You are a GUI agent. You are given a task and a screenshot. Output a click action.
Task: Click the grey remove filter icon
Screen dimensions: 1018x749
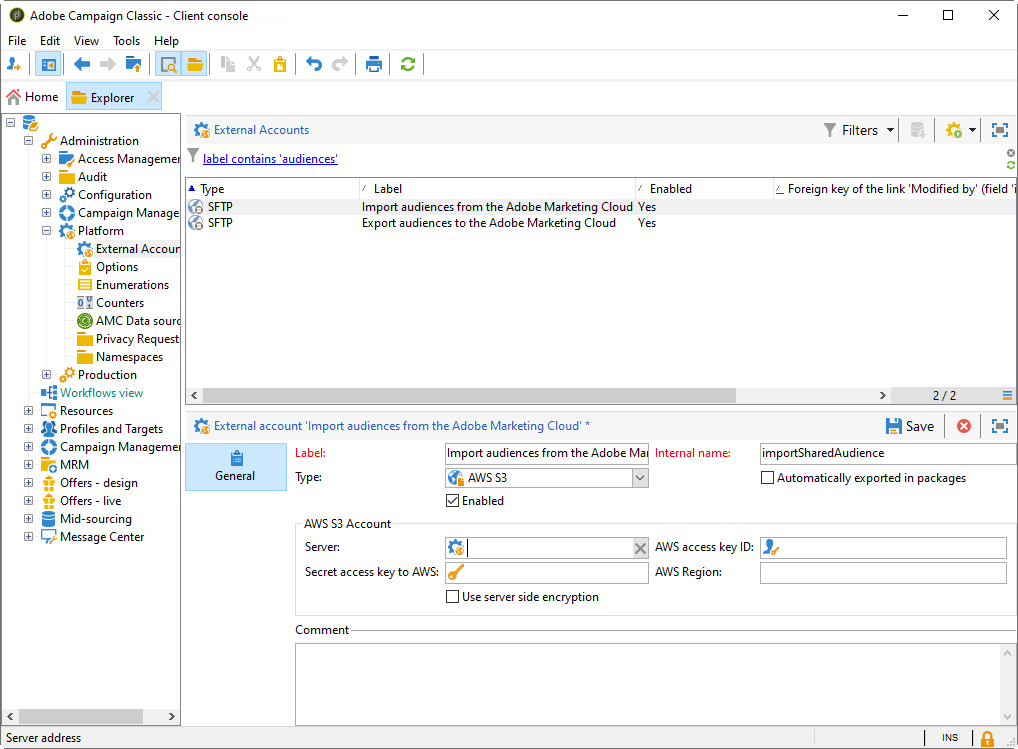[x=1011, y=153]
